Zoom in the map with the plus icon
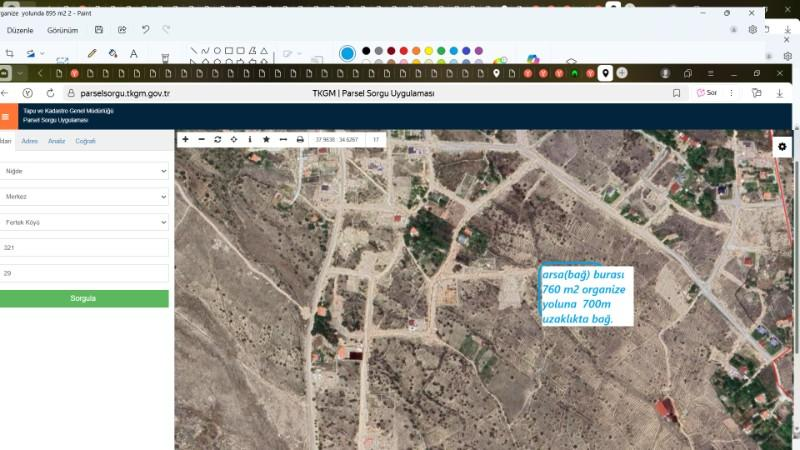 pyautogui.click(x=185, y=139)
